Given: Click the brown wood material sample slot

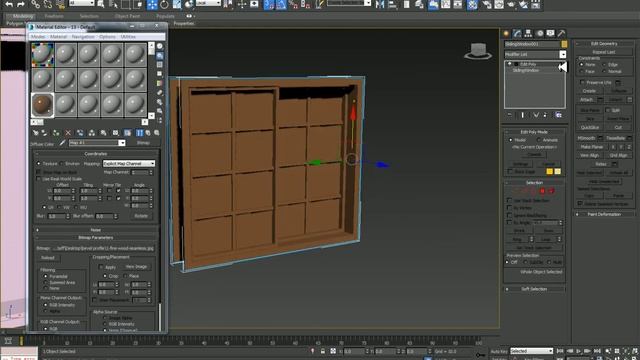Looking at the screenshot, I should 42,104.
